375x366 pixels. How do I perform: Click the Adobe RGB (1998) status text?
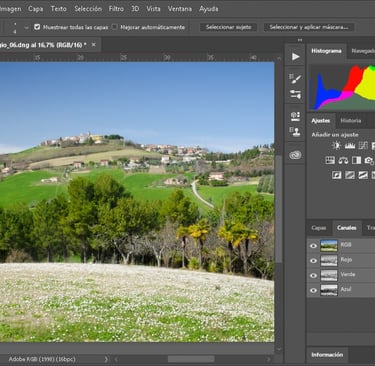42,359
